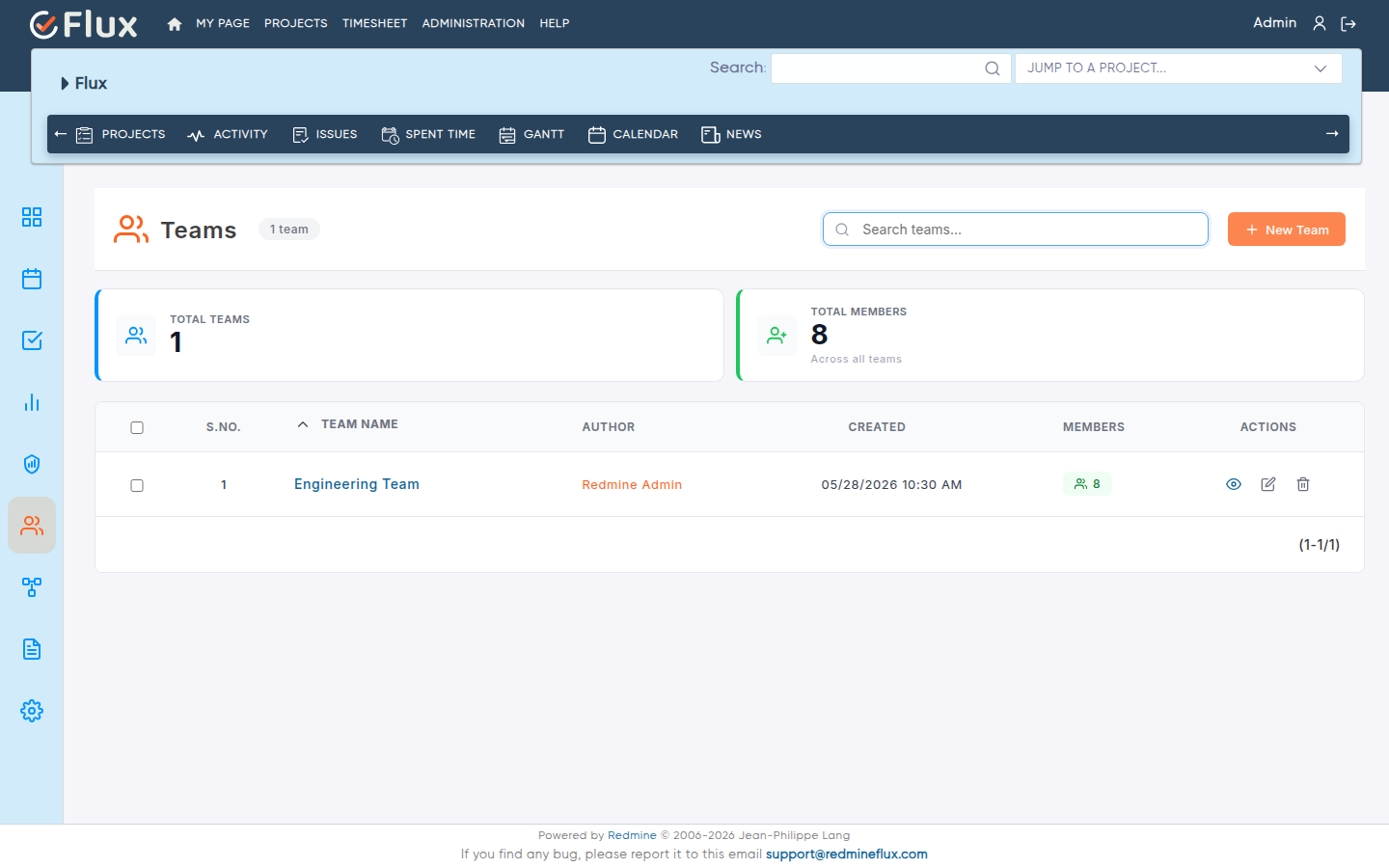This screenshot has height=868, width=1389.
Task: Click the orange Teams heading icon
Action: pyautogui.click(x=131, y=230)
